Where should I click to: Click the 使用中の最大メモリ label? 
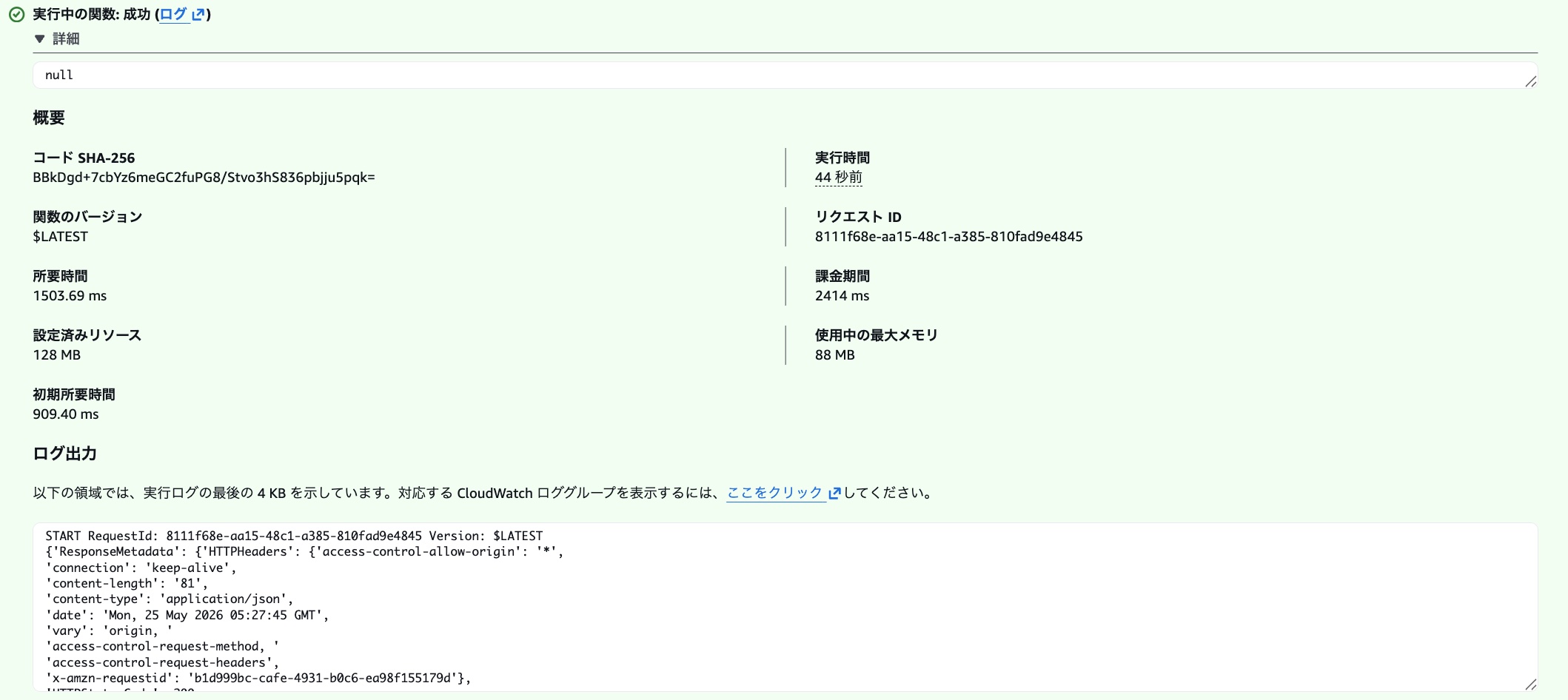(877, 335)
